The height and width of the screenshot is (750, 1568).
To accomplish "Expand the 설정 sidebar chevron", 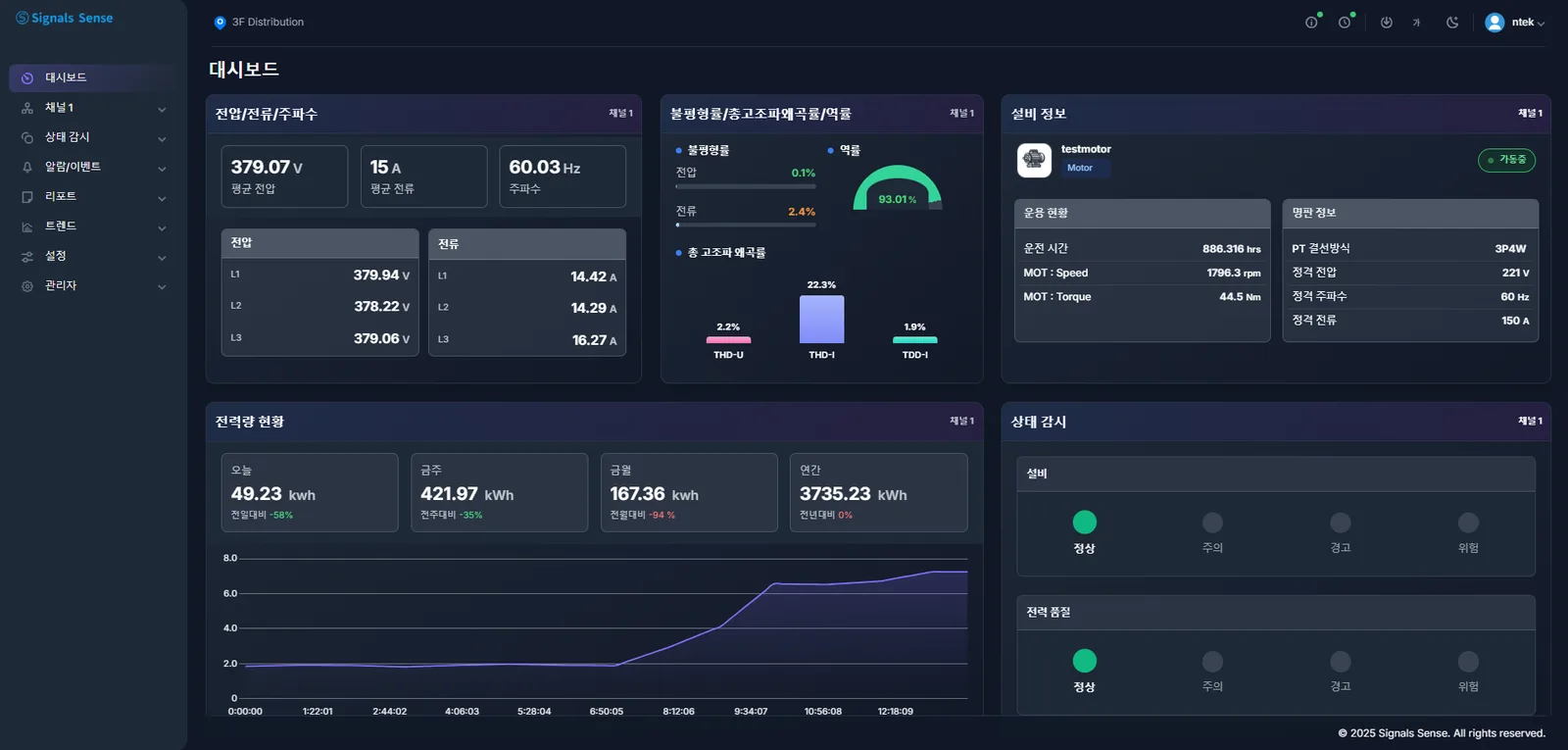I will [x=162, y=257].
